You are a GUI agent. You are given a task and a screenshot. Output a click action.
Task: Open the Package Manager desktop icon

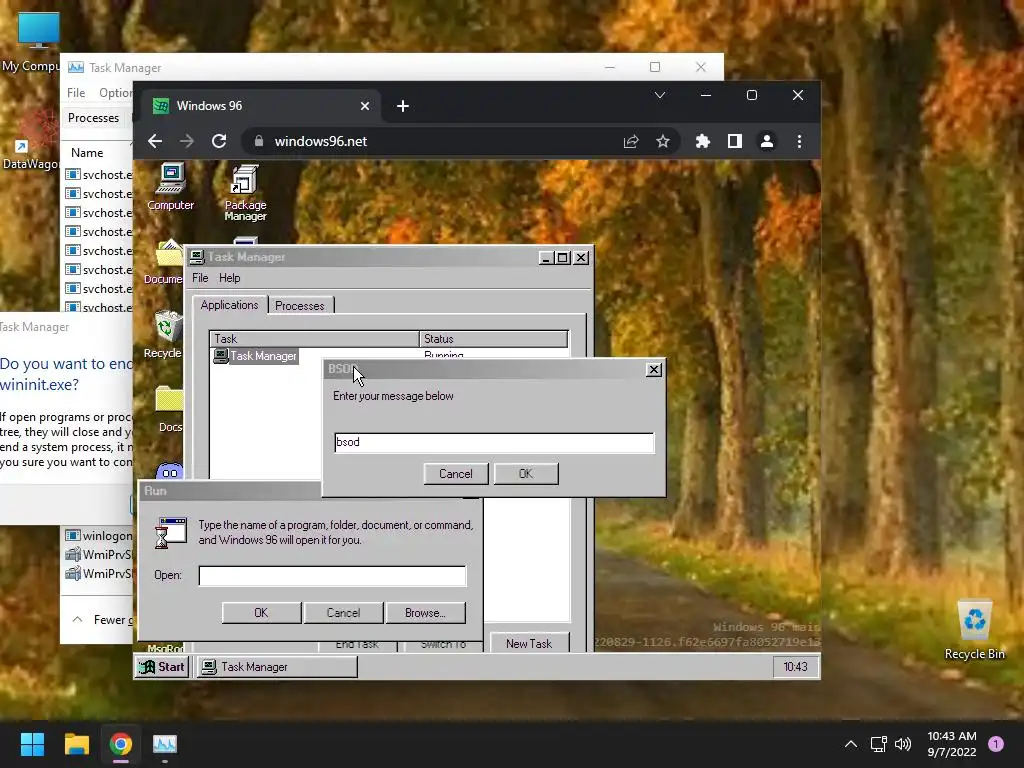[245, 192]
